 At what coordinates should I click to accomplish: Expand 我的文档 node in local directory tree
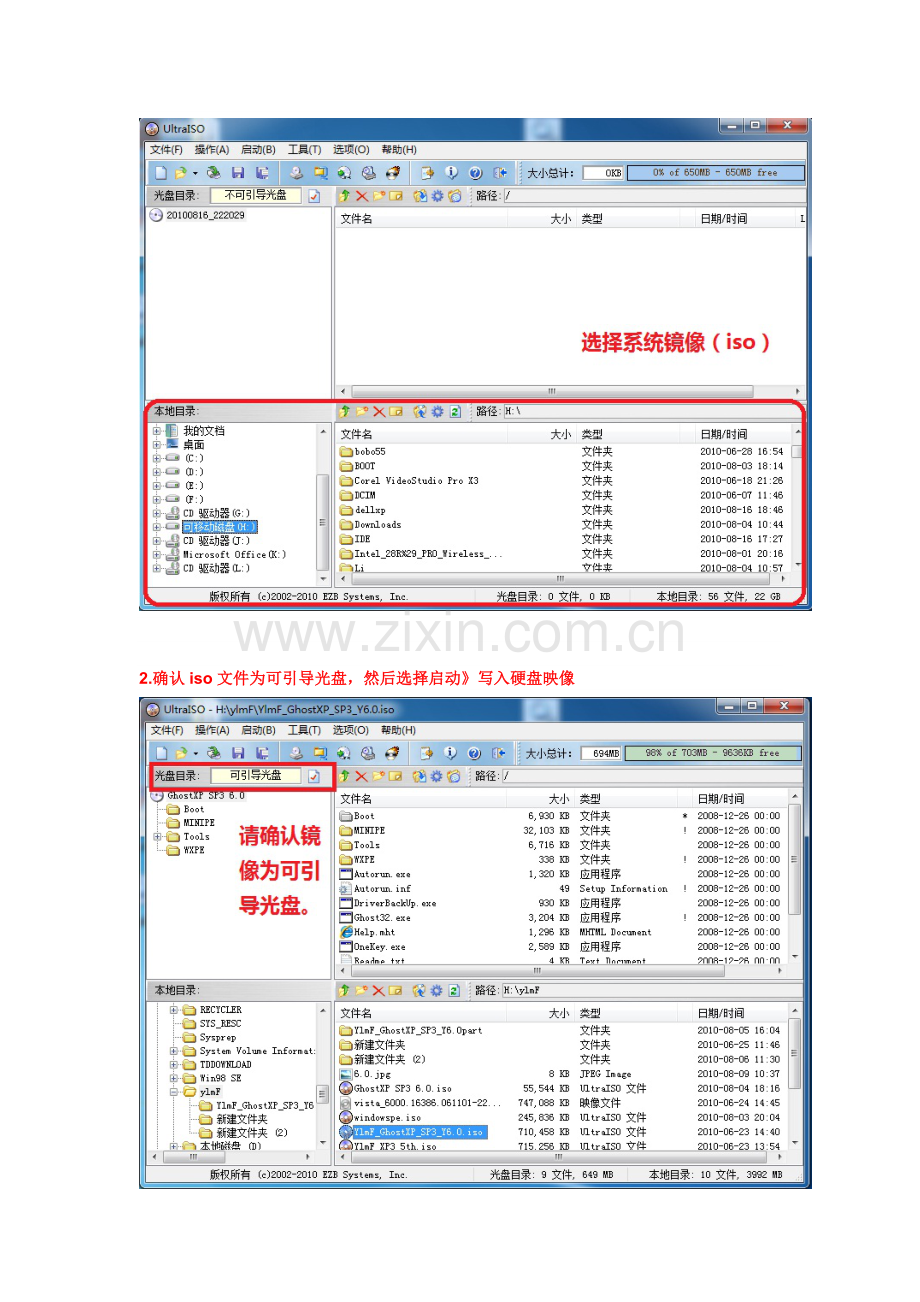(x=157, y=431)
